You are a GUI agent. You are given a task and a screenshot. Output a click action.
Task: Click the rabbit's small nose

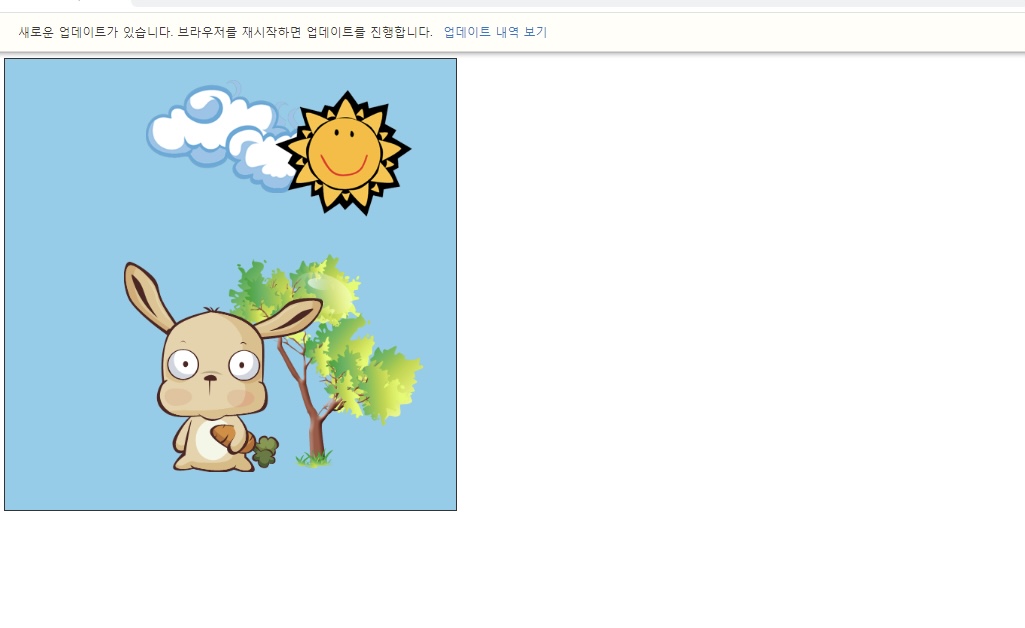pos(210,378)
